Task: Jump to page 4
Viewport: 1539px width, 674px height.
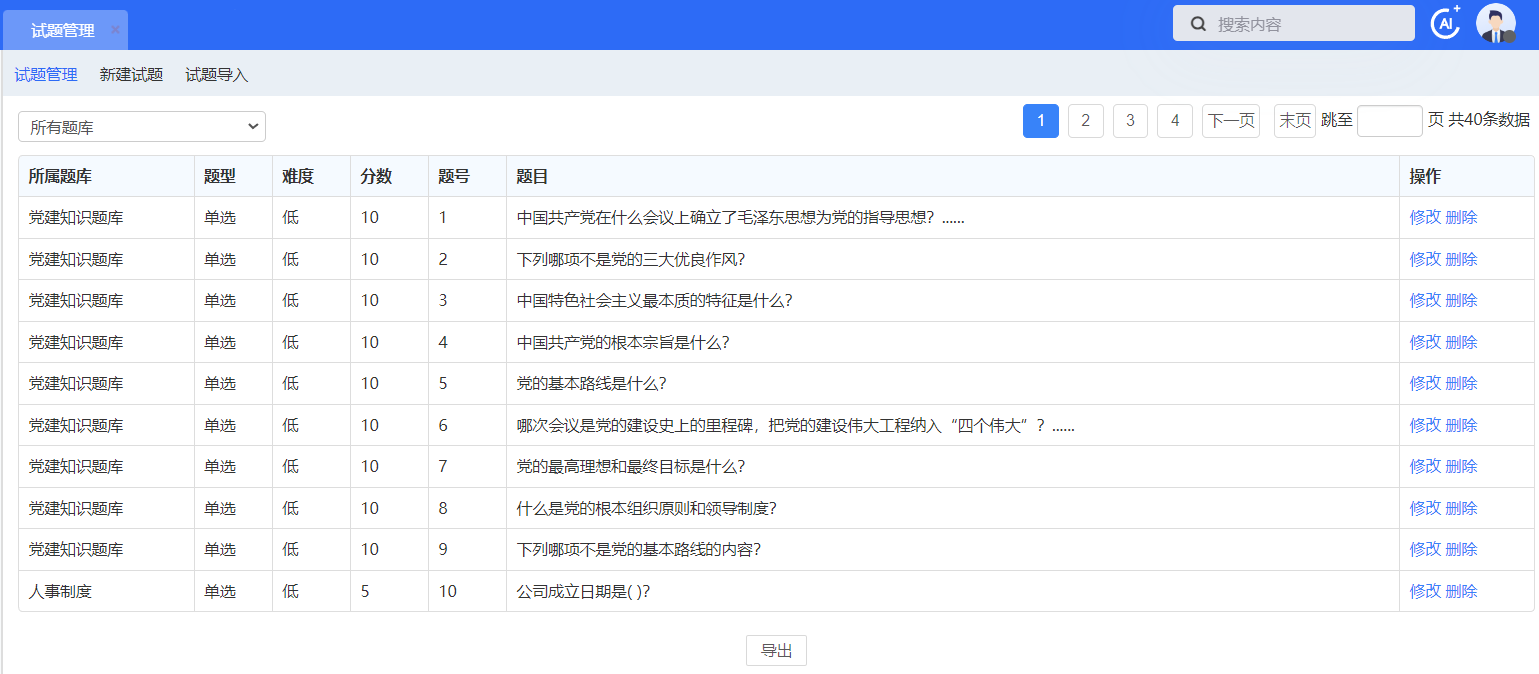Action: tap(1174, 121)
